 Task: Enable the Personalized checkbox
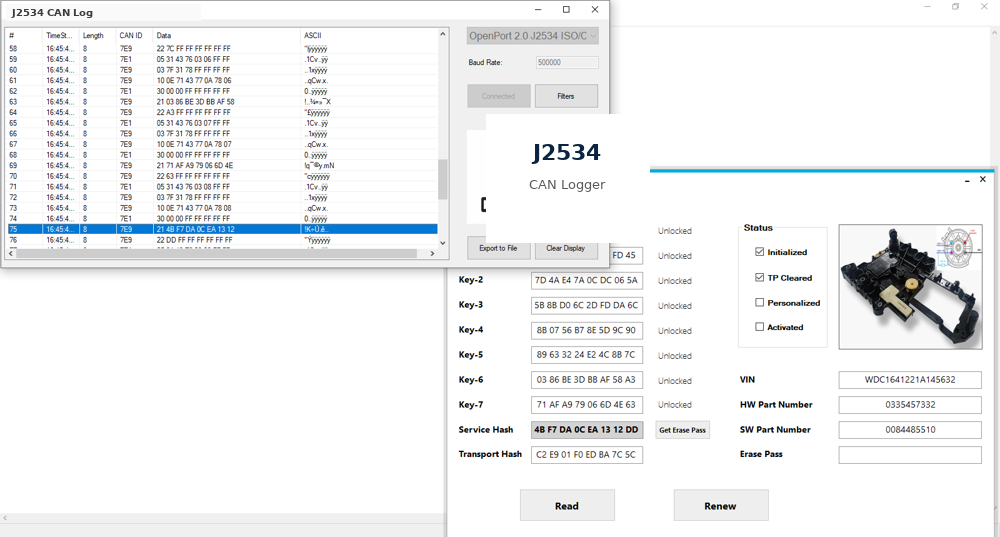pos(759,302)
